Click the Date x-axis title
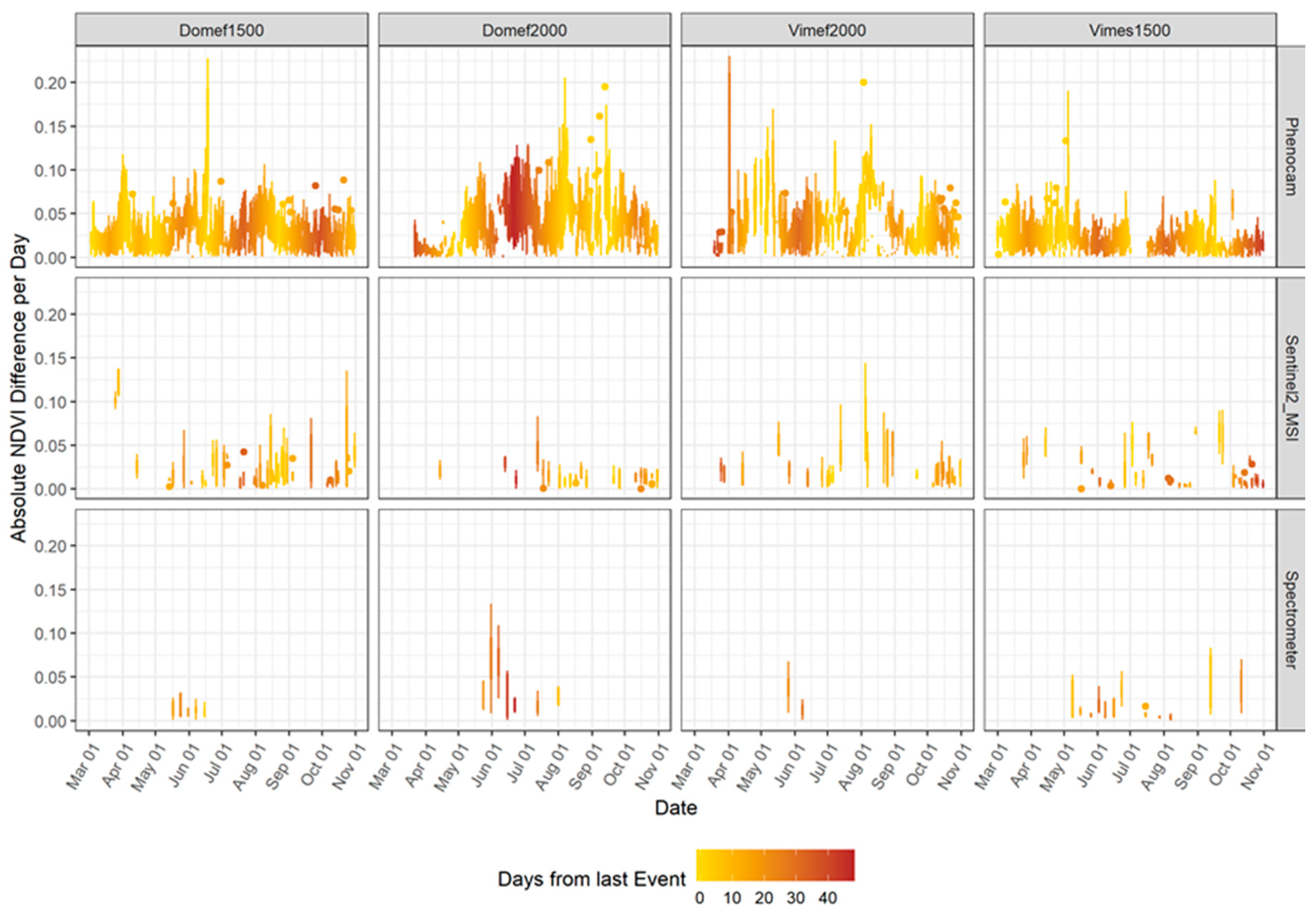 [676, 808]
